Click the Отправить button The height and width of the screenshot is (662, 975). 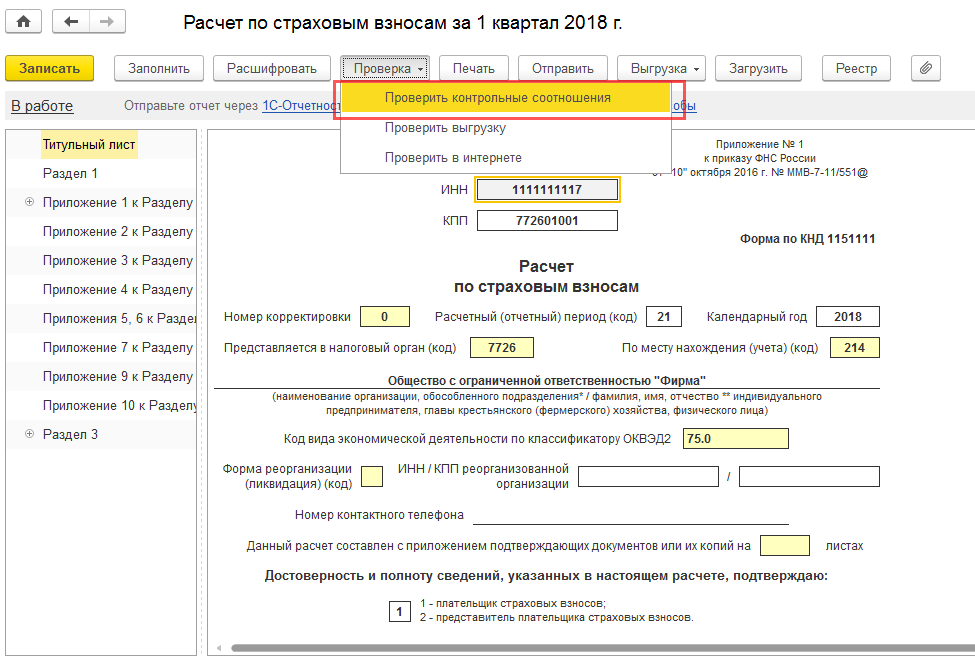[x=563, y=68]
